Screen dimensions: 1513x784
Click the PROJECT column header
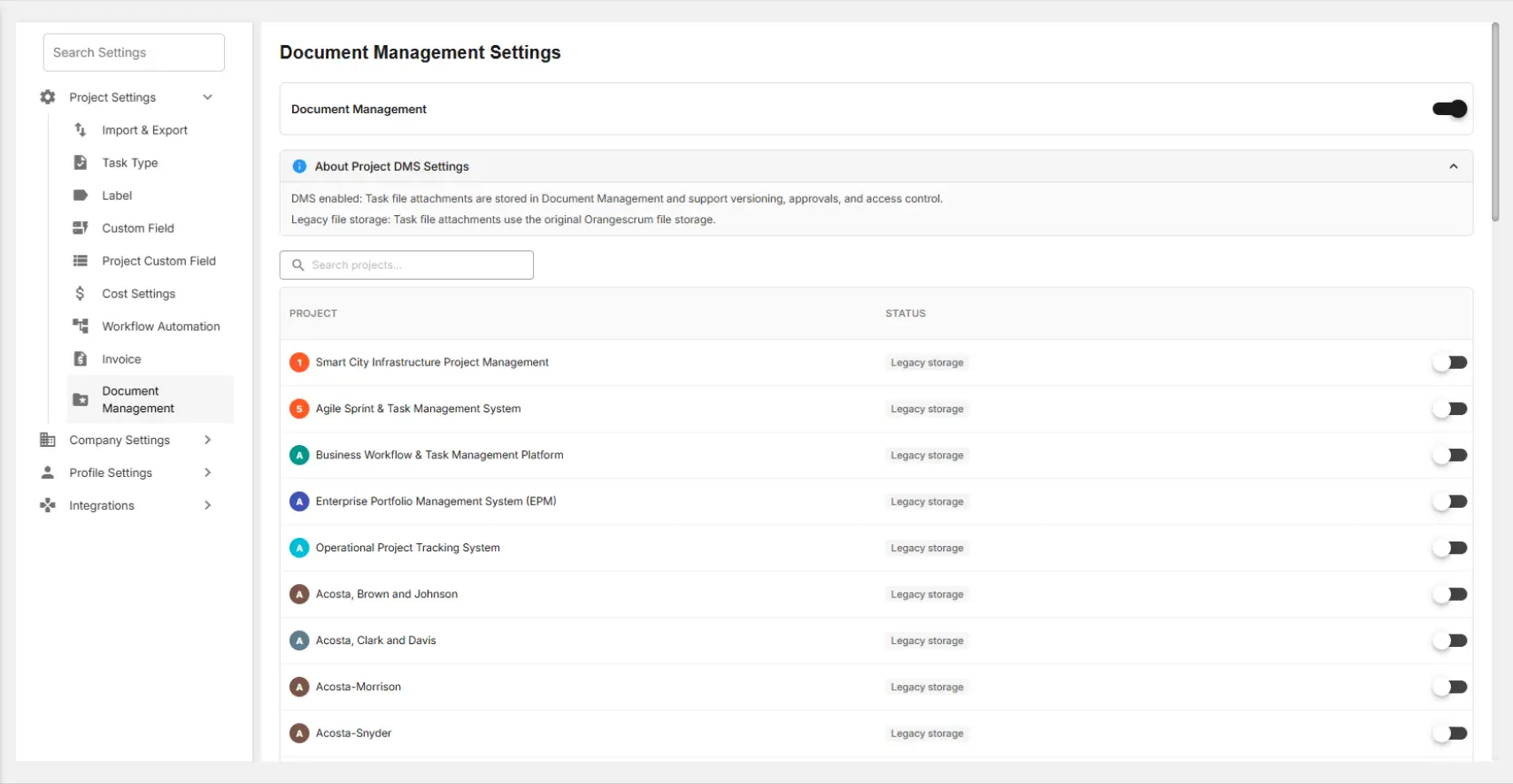313,313
